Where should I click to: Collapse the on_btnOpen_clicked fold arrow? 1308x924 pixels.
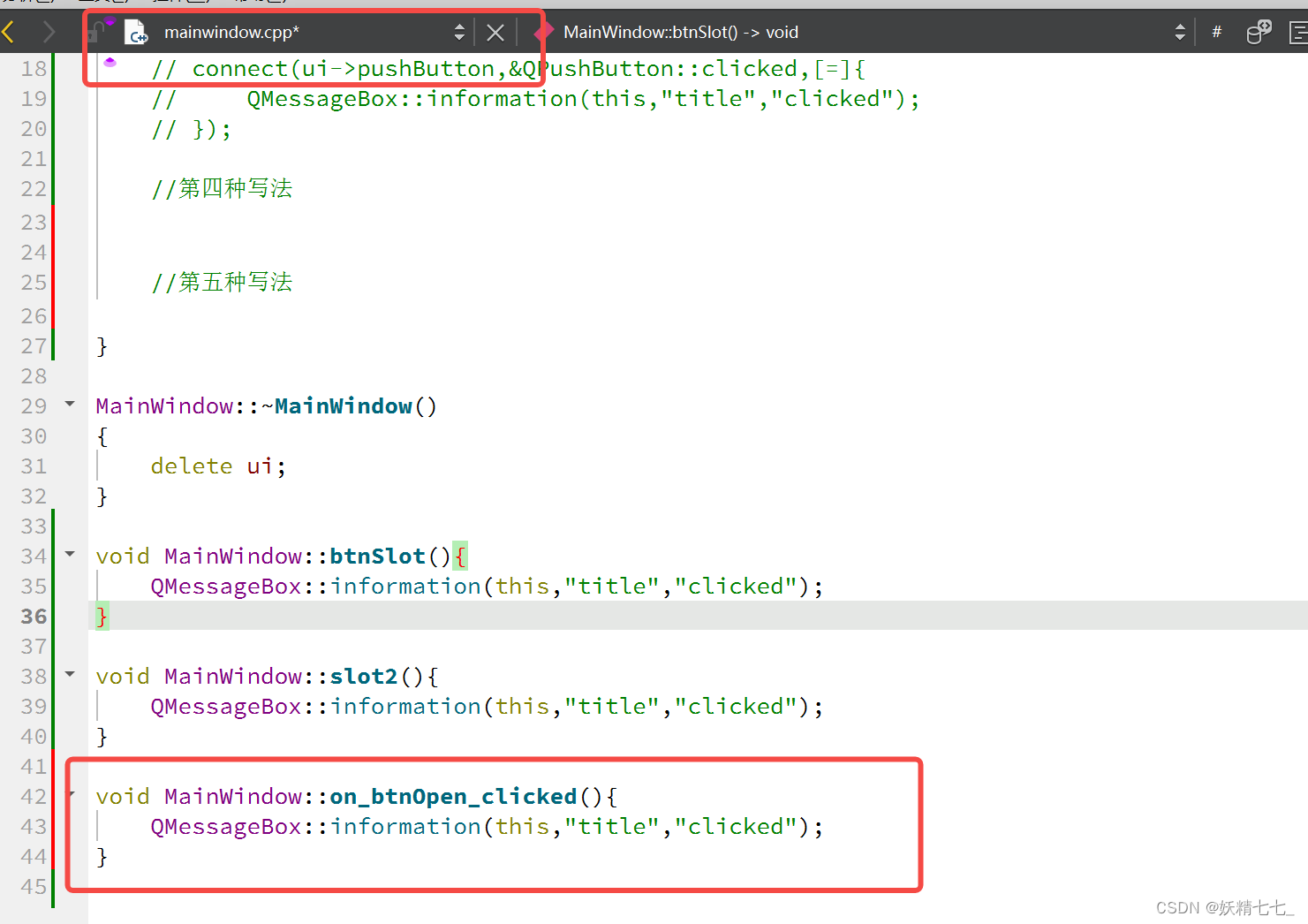pos(72,795)
